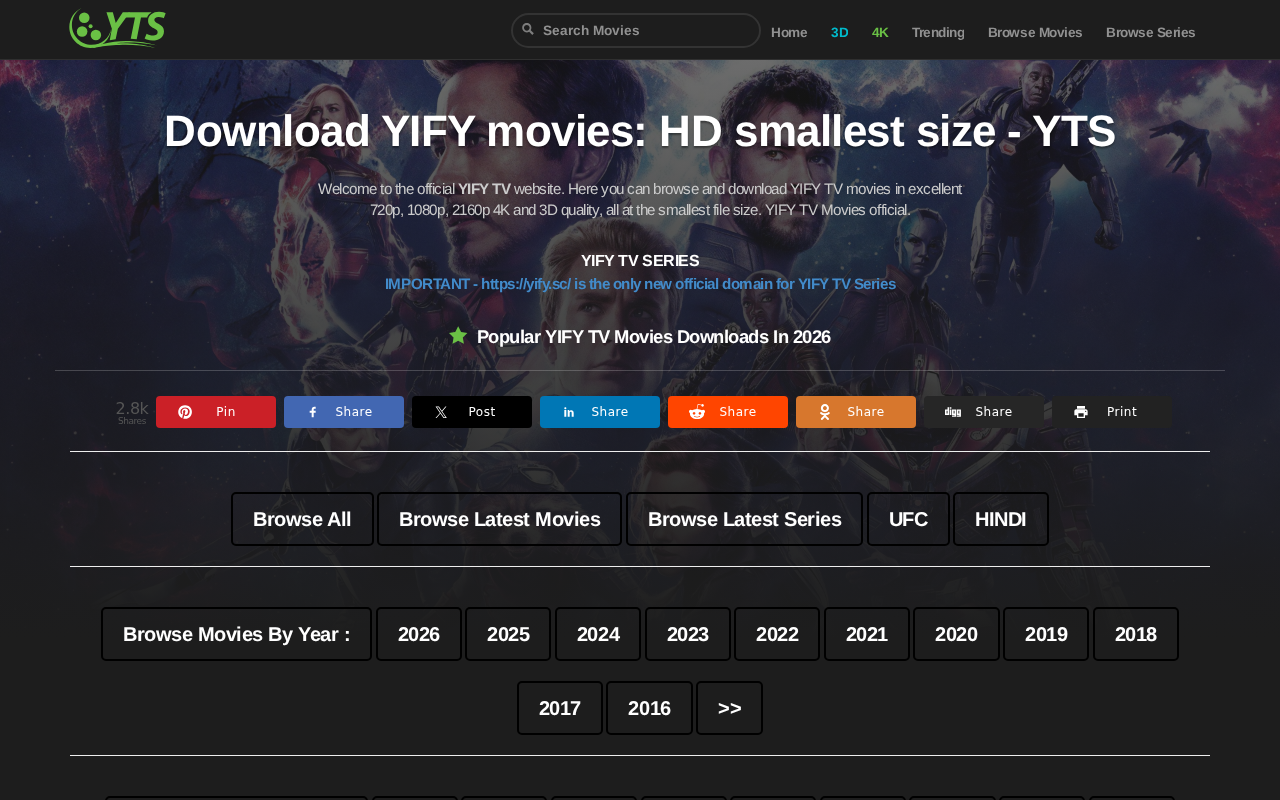Go to Trending in the navigation
Screen dimensions: 1280x800
[x=938, y=32]
